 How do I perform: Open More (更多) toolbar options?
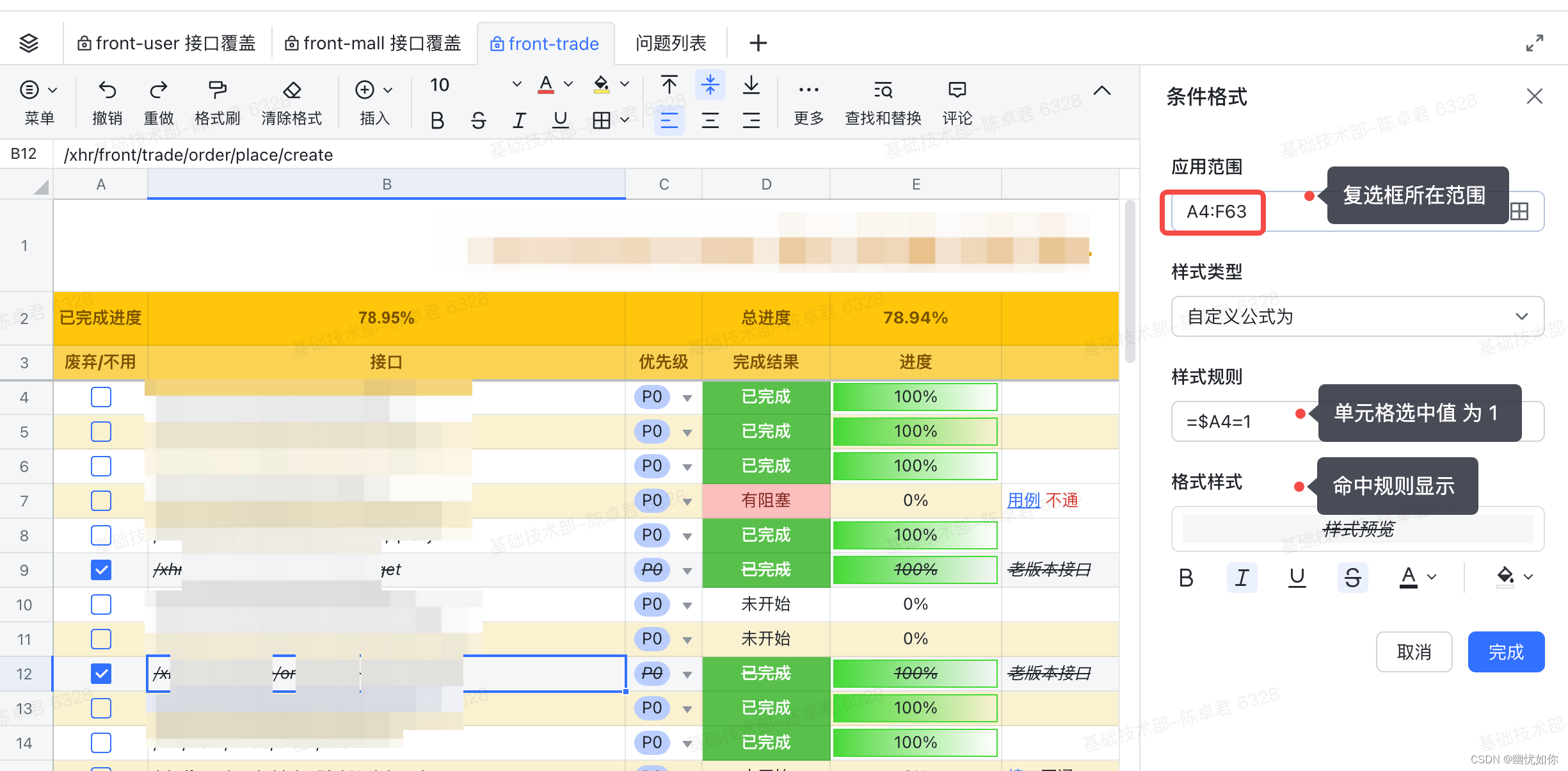coord(808,102)
